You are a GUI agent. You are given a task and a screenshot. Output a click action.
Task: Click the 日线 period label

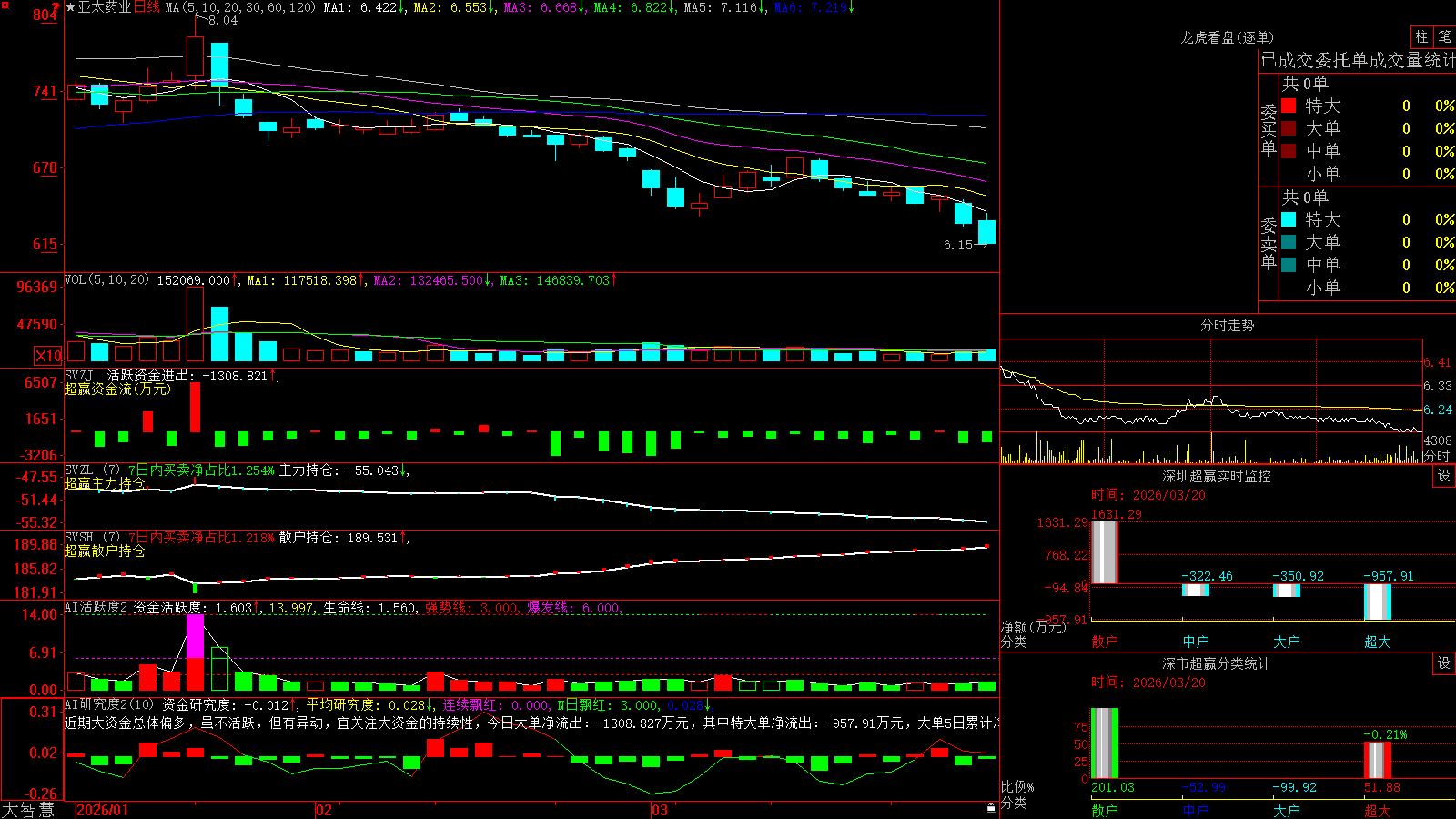pyautogui.click(x=147, y=7)
